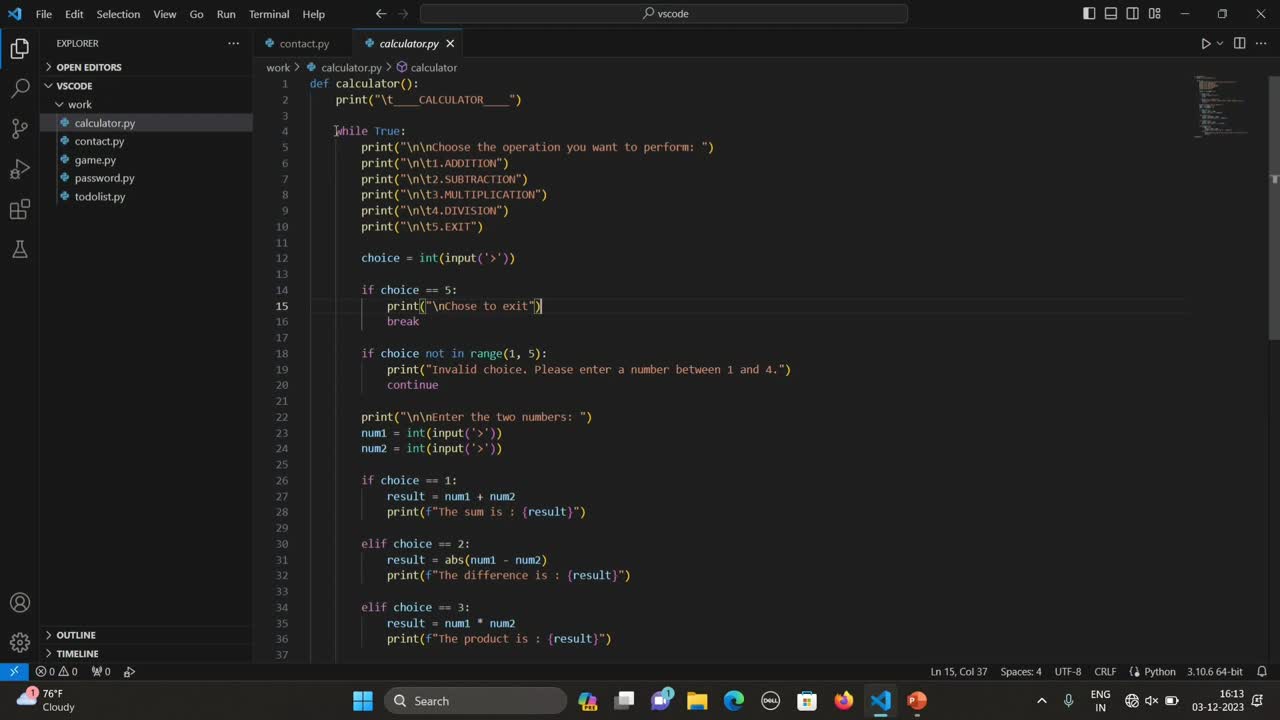1280x720 pixels.
Task: Open the Customize Layout button
Action: coord(1155,14)
